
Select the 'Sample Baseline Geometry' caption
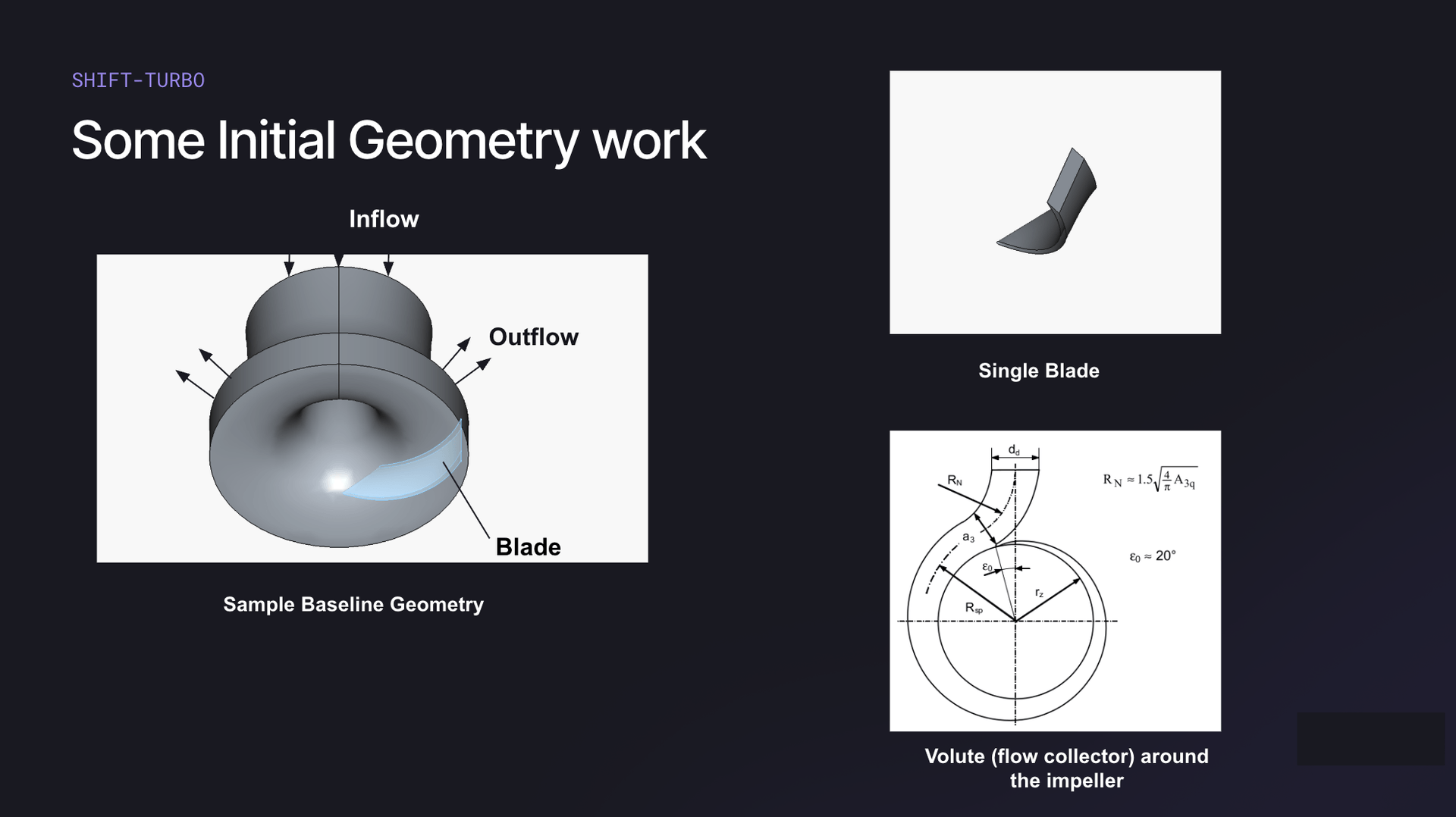pyautogui.click(x=353, y=604)
